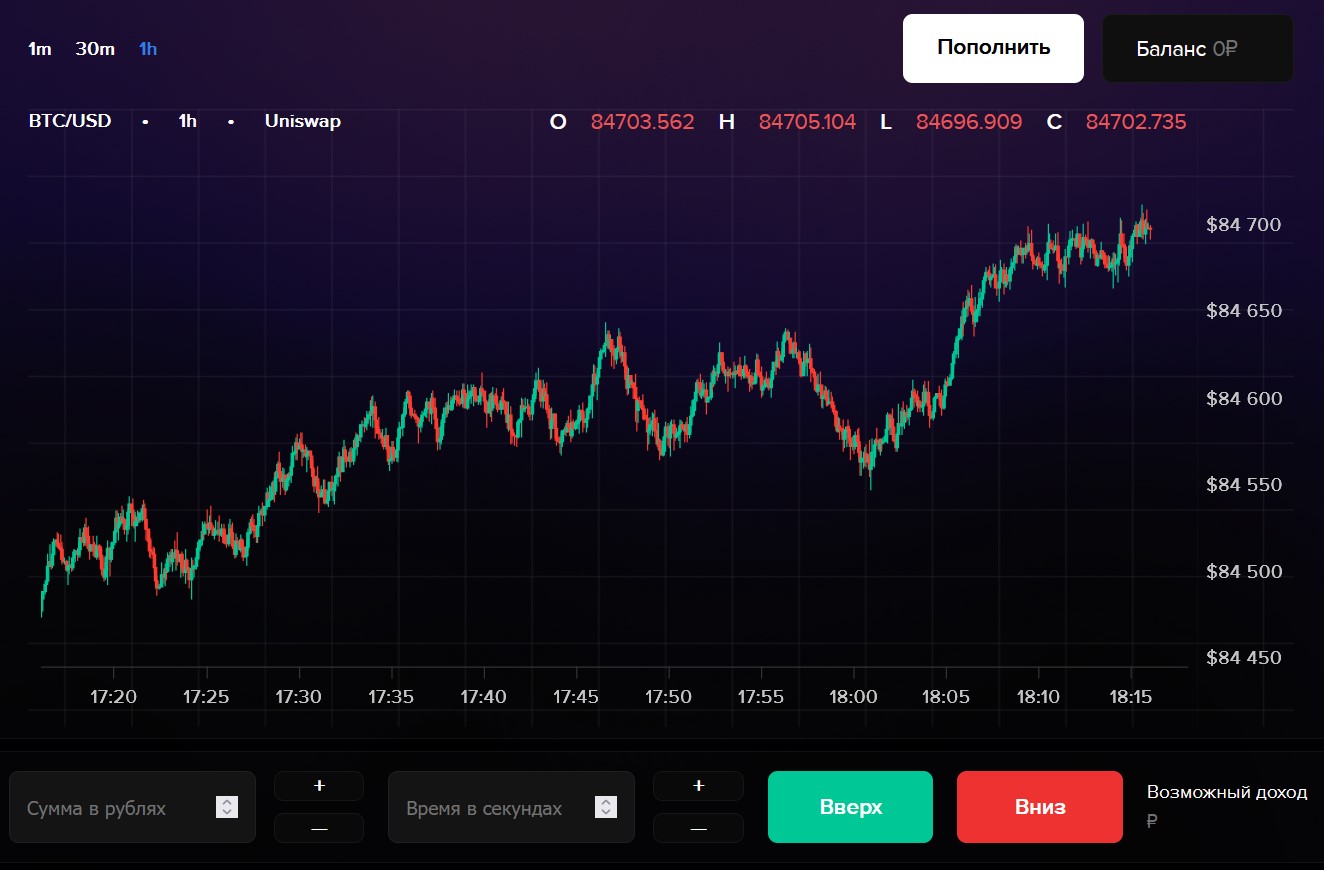Click the $84 700 price axis label
The width and height of the screenshot is (1324, 870).
pos(1243,225)
